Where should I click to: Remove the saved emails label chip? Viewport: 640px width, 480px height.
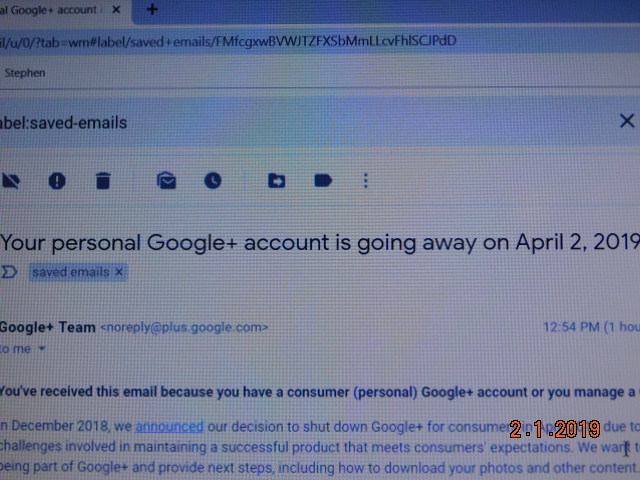tap(119, 272)
